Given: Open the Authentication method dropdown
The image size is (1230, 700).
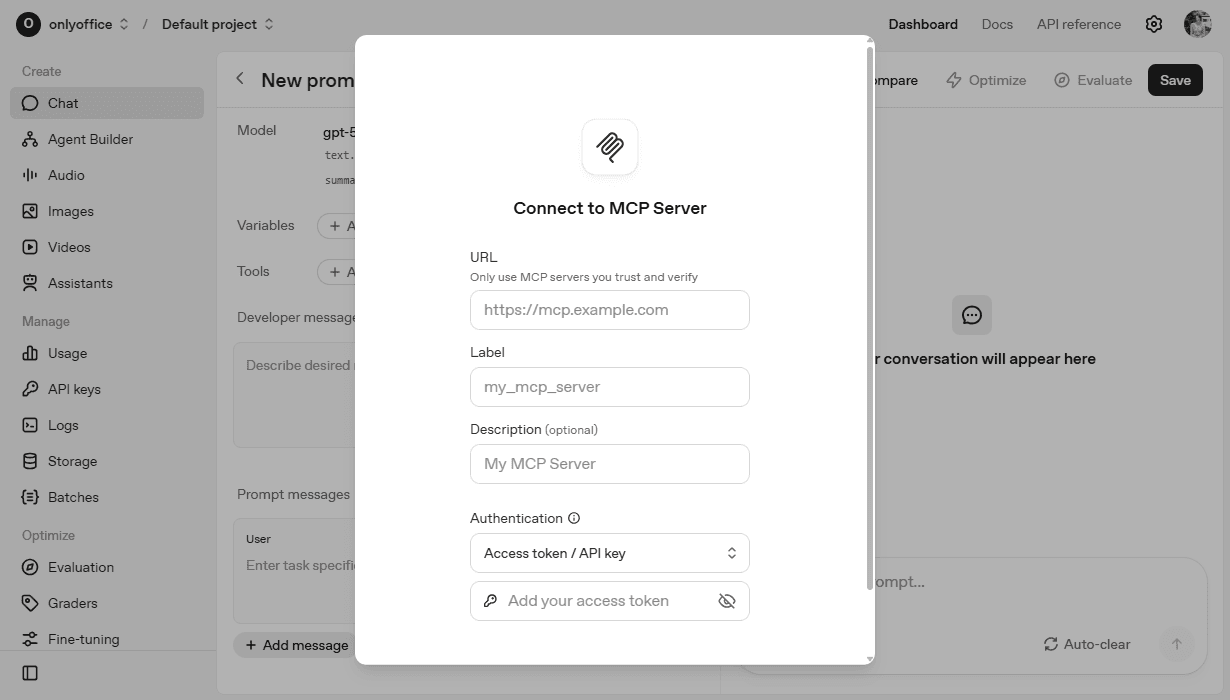Looking at the screenshot, I should (609, 552).
